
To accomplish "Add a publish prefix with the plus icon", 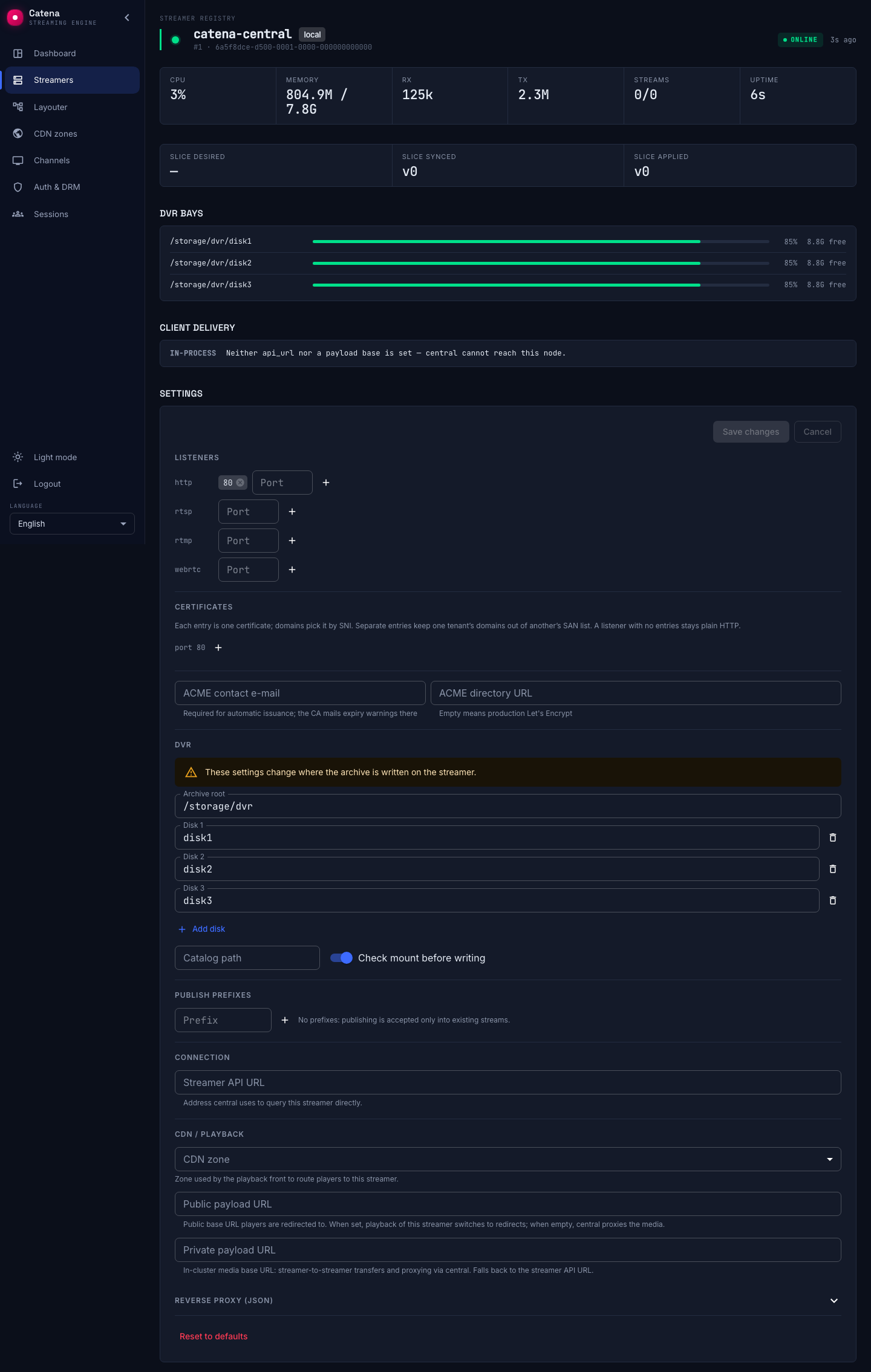I will pos(285,1020).
